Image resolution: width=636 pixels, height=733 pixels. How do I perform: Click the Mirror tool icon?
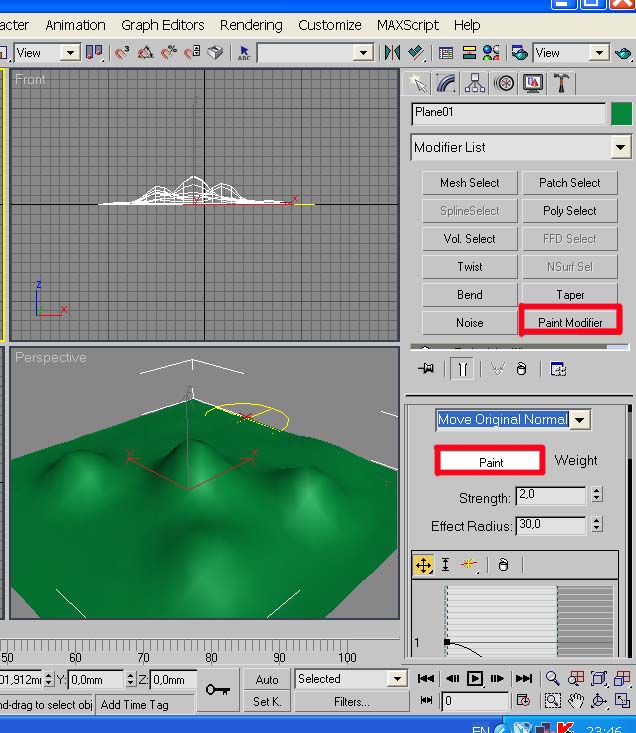pos(392,52)
